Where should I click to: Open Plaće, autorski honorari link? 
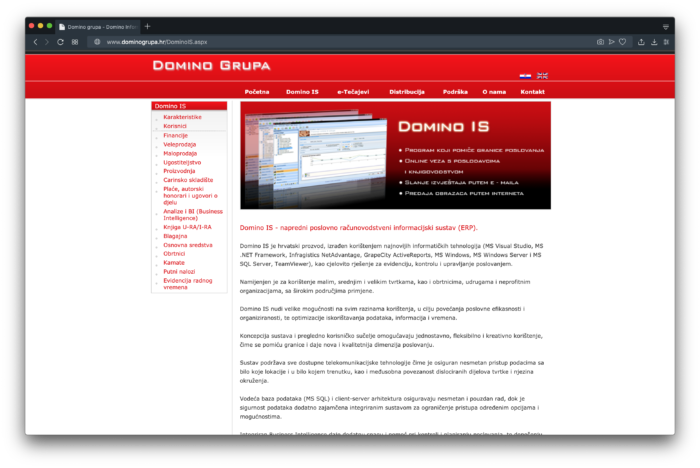coord(190,196)
